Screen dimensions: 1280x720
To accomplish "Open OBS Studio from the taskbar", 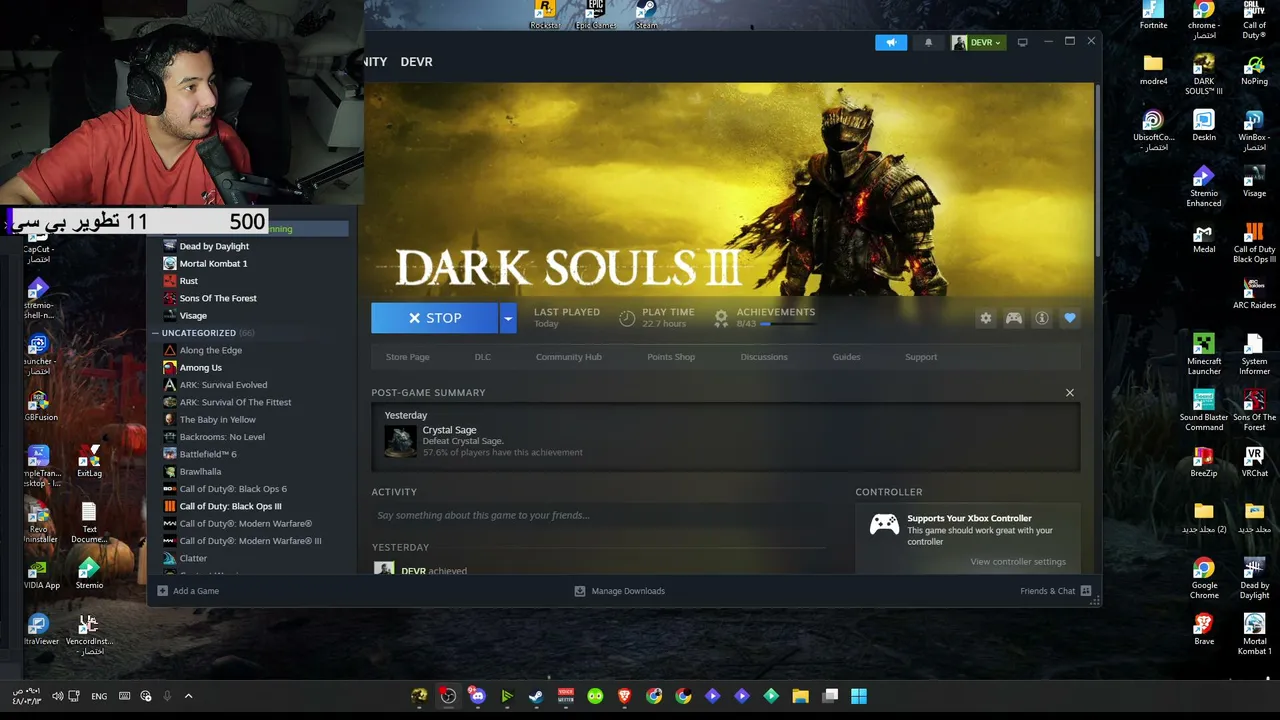I will point(448,696).
